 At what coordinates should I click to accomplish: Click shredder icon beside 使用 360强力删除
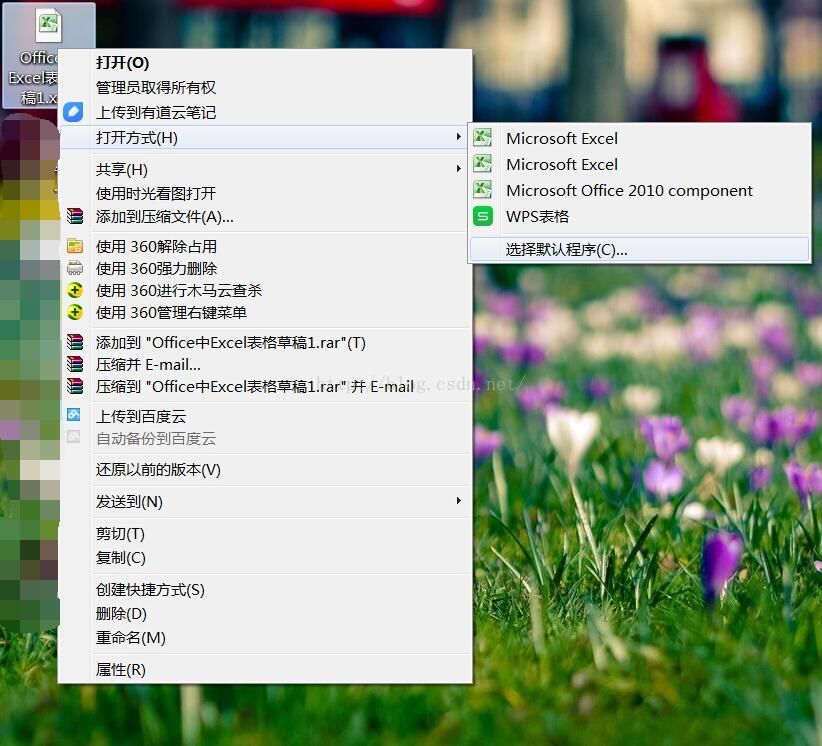point(75,268)
